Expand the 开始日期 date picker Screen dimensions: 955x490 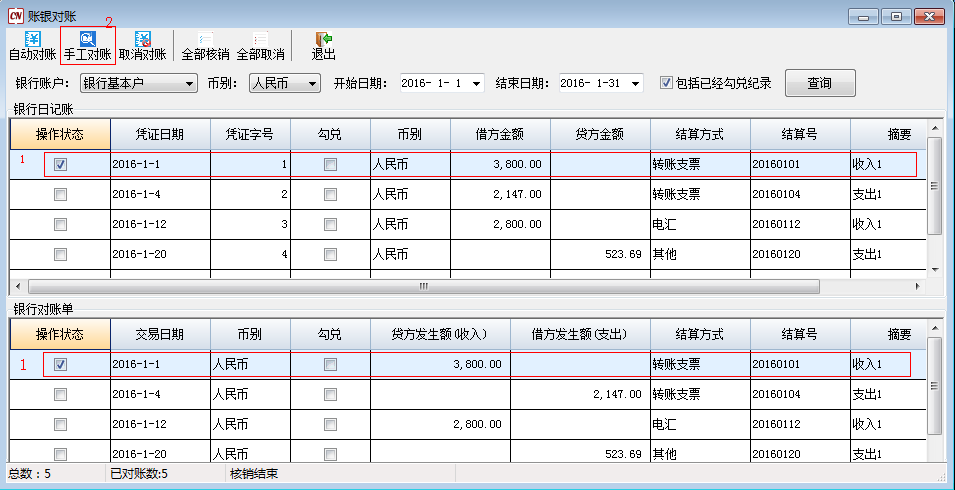tap(475, 84)
